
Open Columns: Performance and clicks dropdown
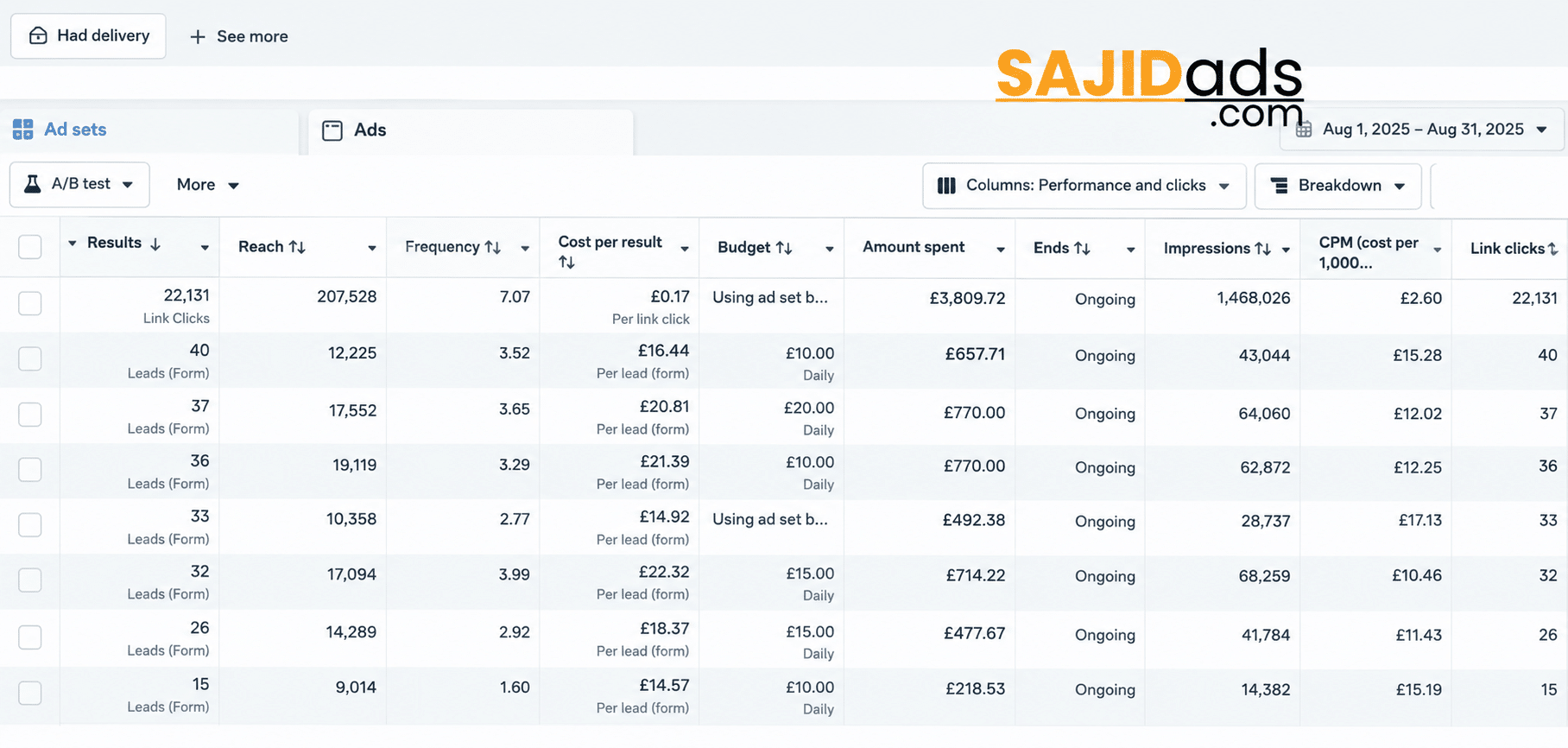pyautogui.click(x=1084, y=186)
